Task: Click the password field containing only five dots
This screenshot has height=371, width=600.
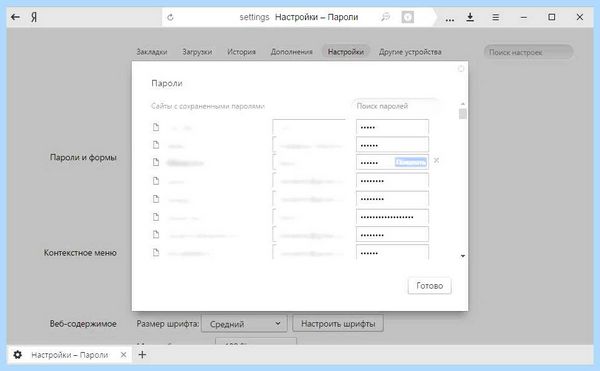Action: tap(392, 127)
